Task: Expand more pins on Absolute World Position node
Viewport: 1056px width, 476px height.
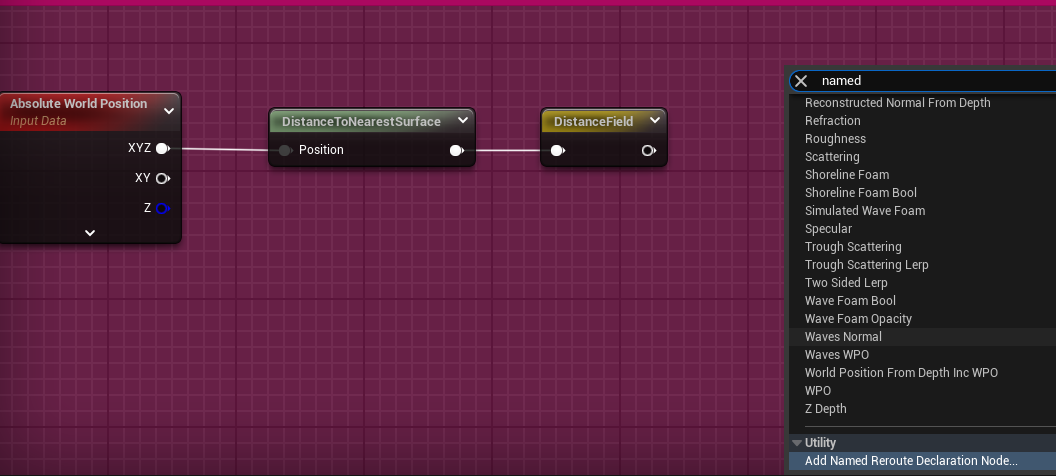Action: 90,233
